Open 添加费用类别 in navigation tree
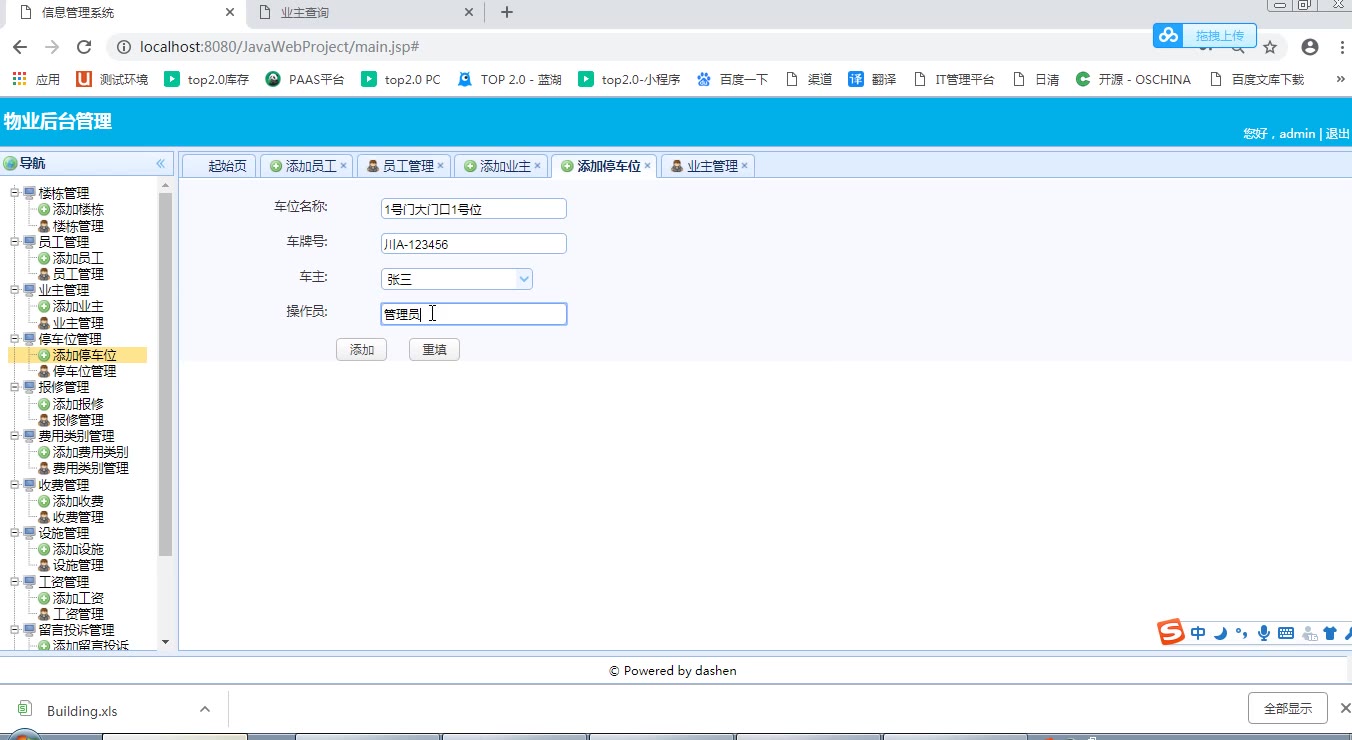The height and width of the screenshot is (740, 1352). coord(90,452)
